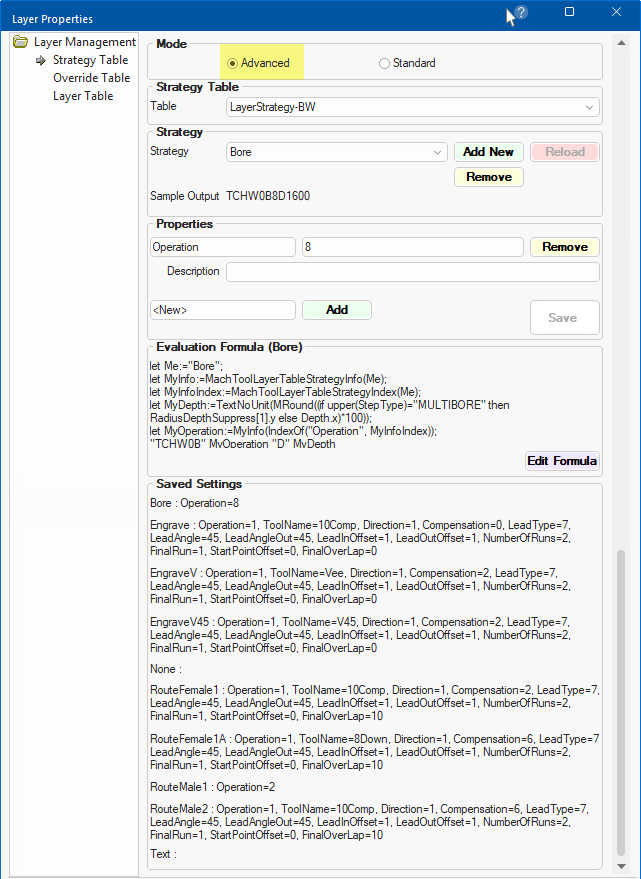The height and width of the screenshot is (879, 641).
Task: Click the Description text field
Action: click(412, 272)
